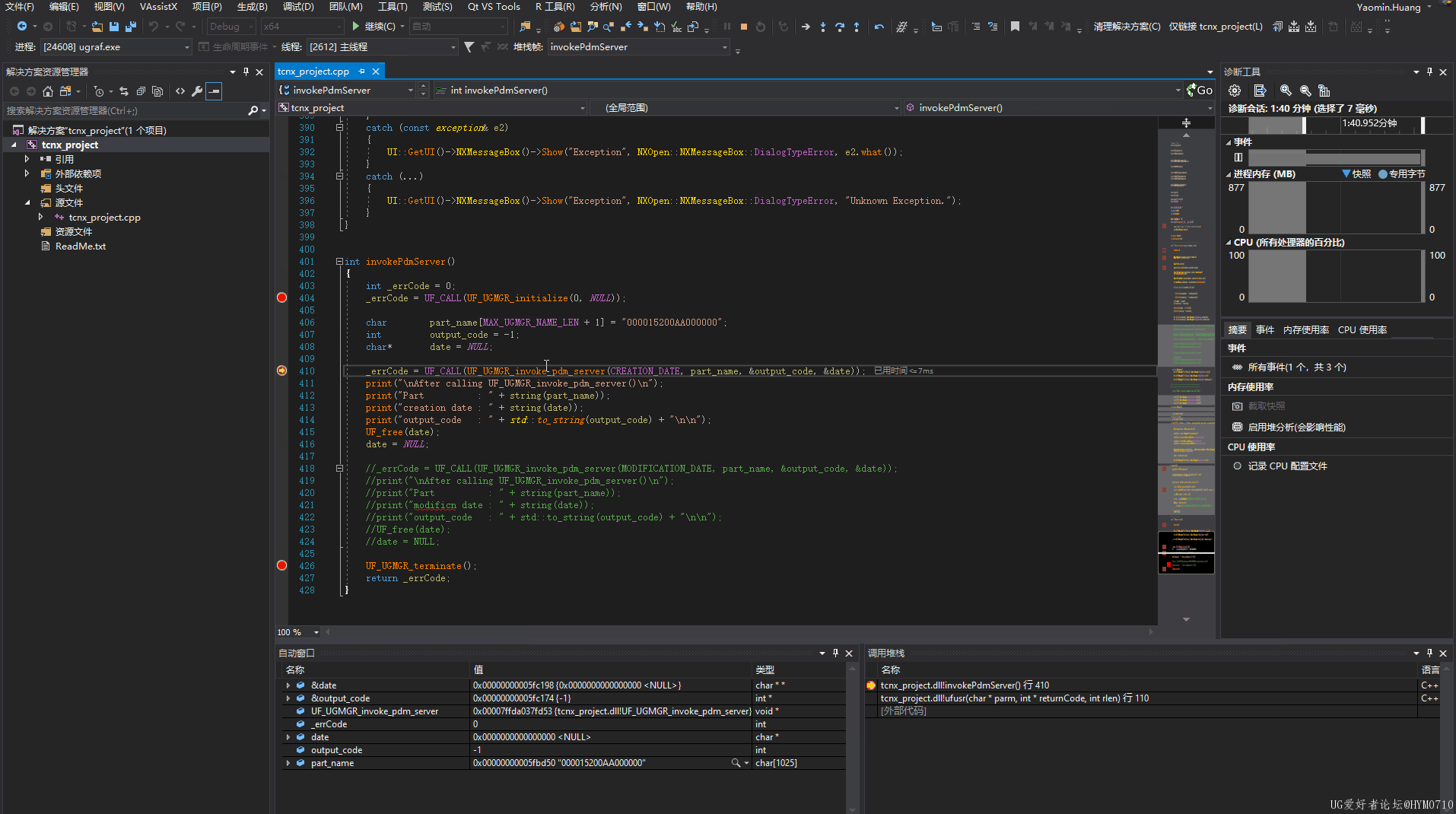Viewport: 1456px width, 814px height.
Task: Open the VAssistX menu
Action: tap(158, 7)
